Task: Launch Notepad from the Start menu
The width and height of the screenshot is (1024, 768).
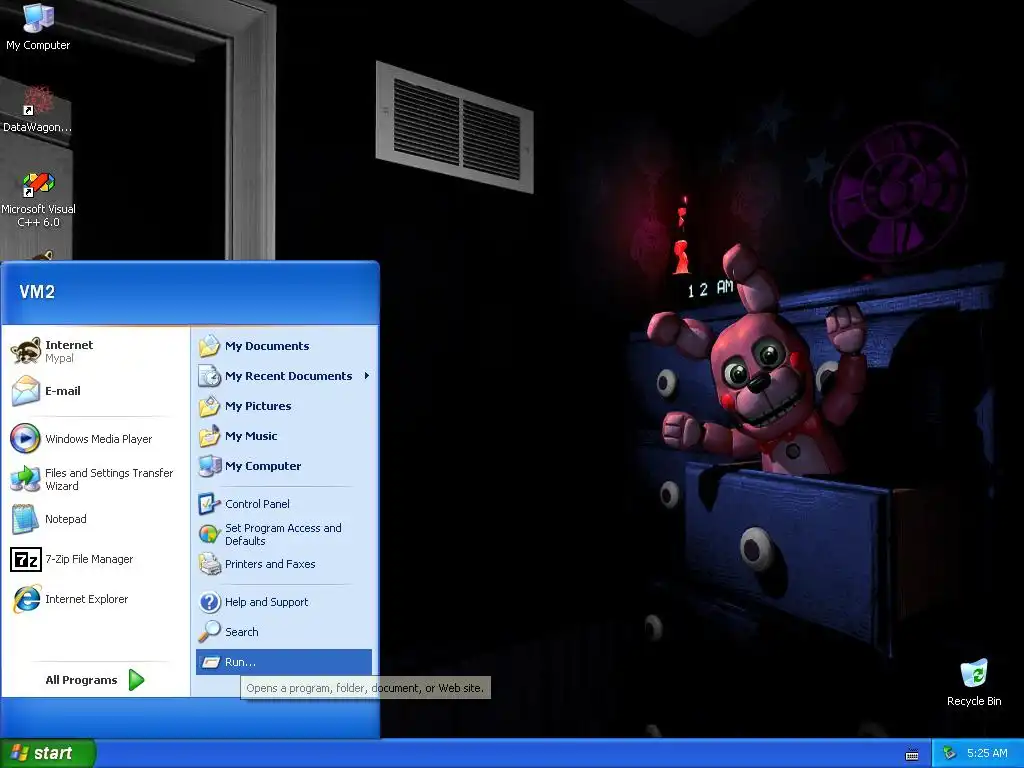Action: (x=95, y=519)
